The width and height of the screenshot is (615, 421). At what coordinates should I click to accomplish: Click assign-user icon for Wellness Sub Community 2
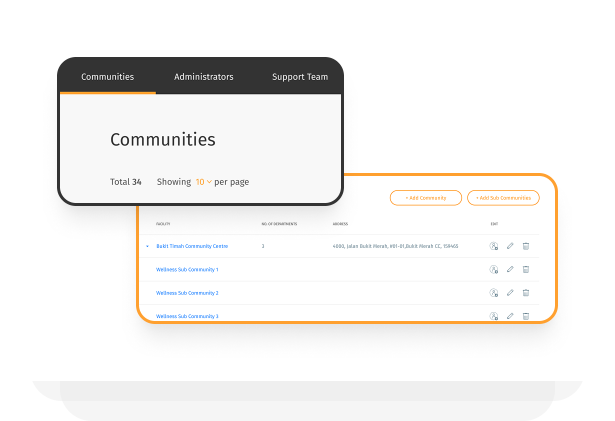coord(493,293)
